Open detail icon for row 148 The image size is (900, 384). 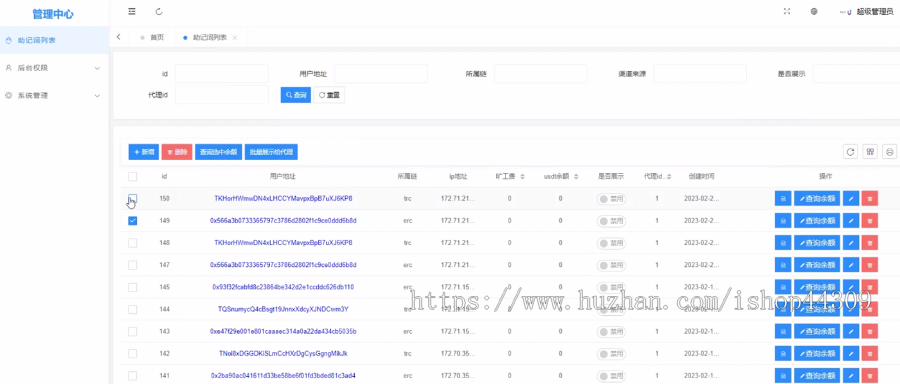tap(782, 243)
